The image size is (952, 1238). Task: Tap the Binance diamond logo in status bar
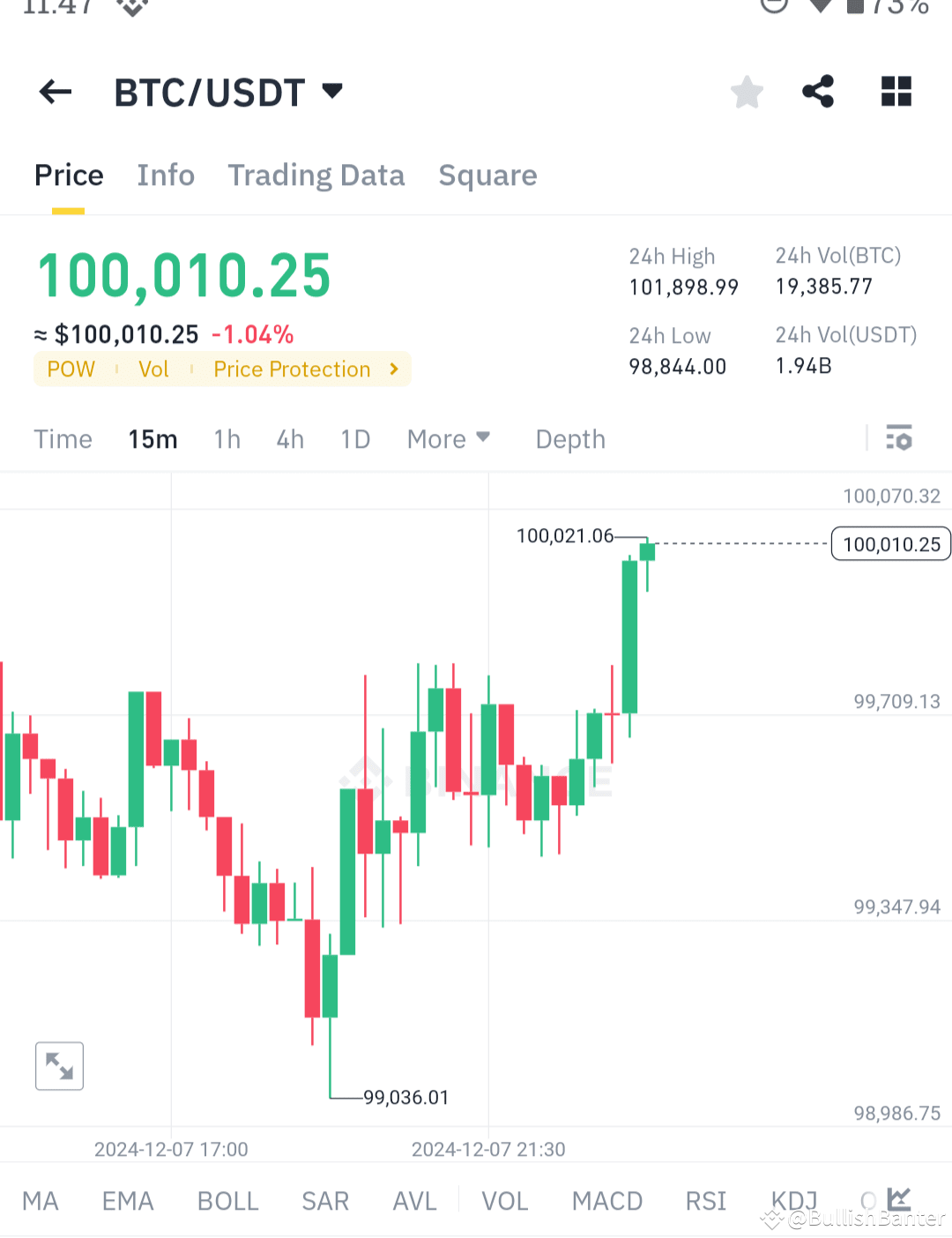click(130, 9)
